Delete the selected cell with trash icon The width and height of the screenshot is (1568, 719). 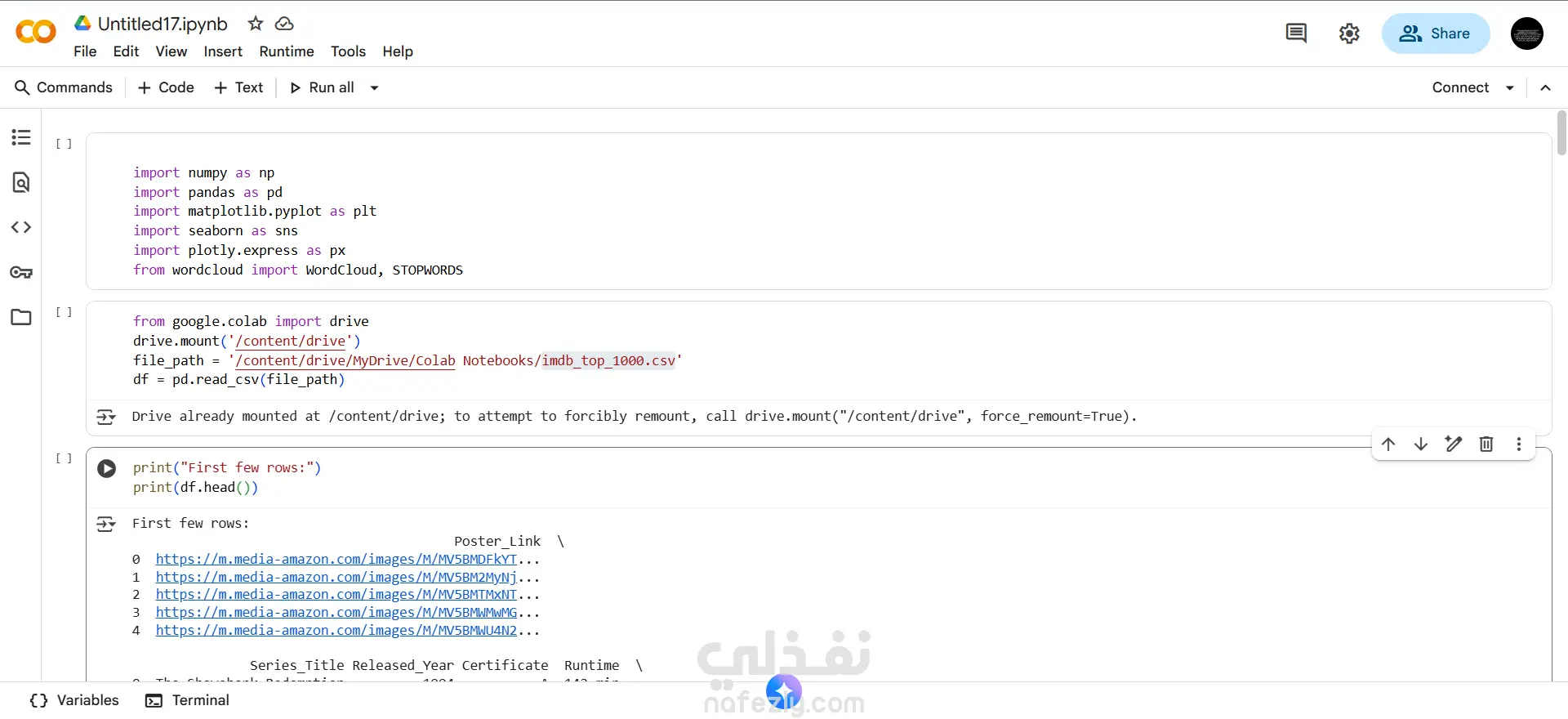coord(1486,444)
